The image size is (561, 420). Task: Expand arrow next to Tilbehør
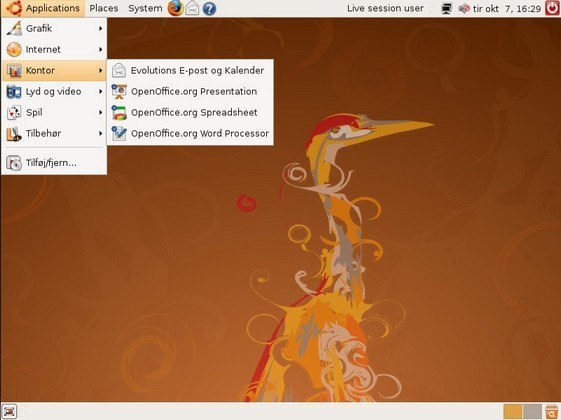click(x=101, y=134)
